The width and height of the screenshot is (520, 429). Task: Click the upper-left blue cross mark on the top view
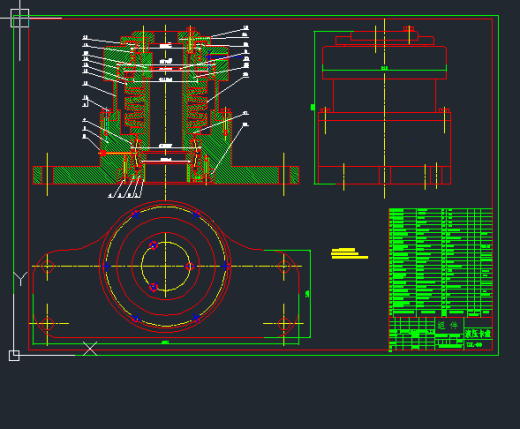coord(135,214)
